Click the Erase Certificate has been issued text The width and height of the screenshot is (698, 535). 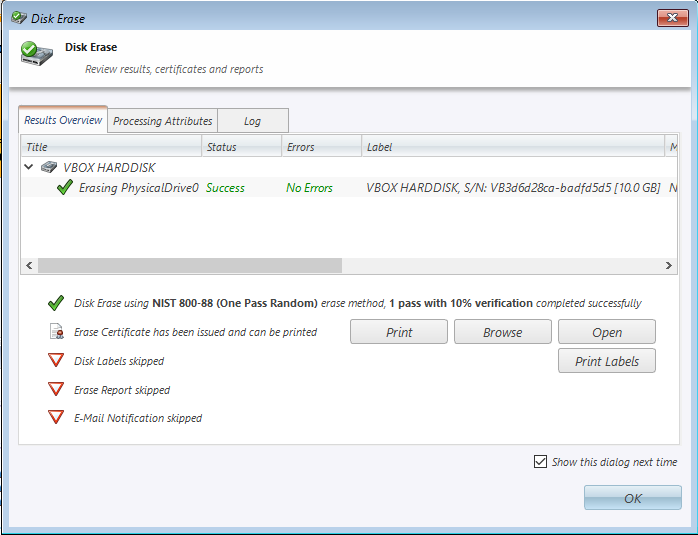click(195, 332)
